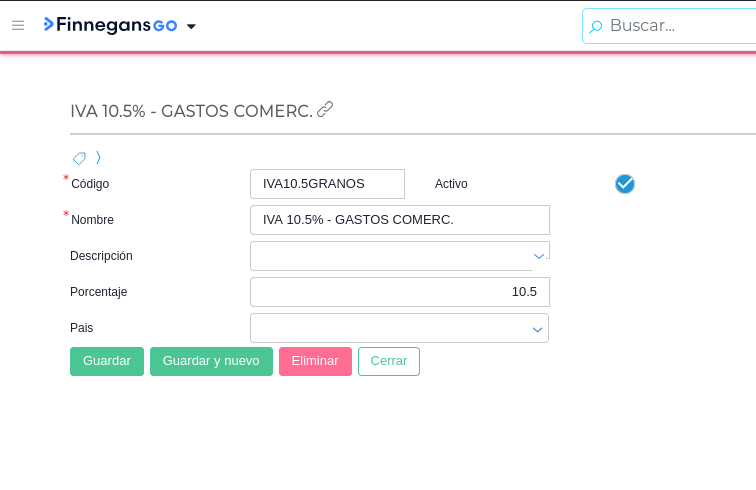
Task: Click the Activo label text
Action: click(451, 184)
